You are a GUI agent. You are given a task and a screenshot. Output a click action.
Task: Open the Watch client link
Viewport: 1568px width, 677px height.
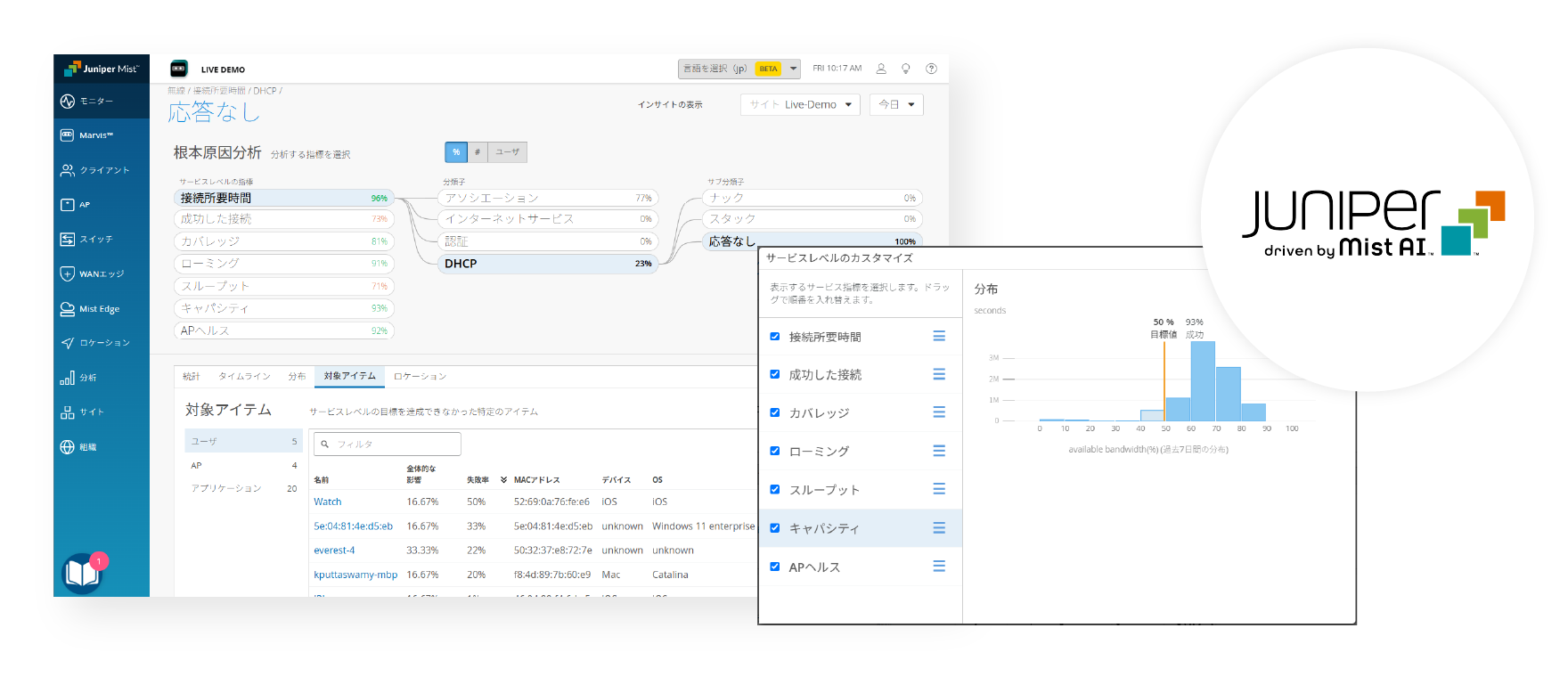(328, 502)
